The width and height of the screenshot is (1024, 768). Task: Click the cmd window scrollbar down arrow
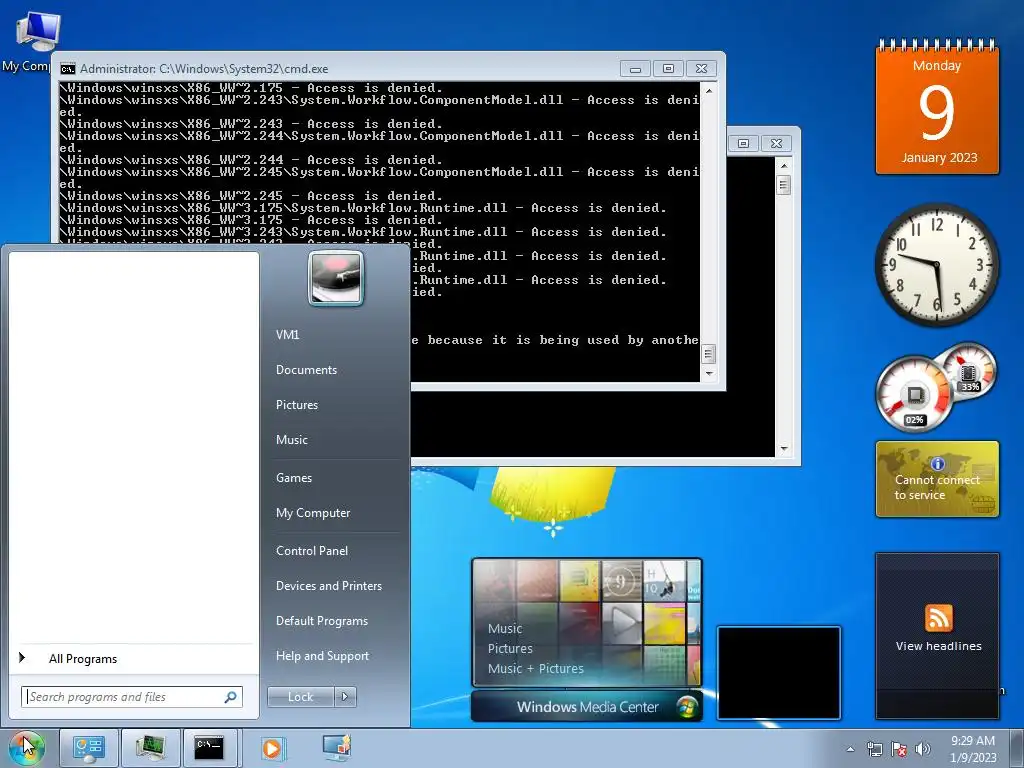709,375
